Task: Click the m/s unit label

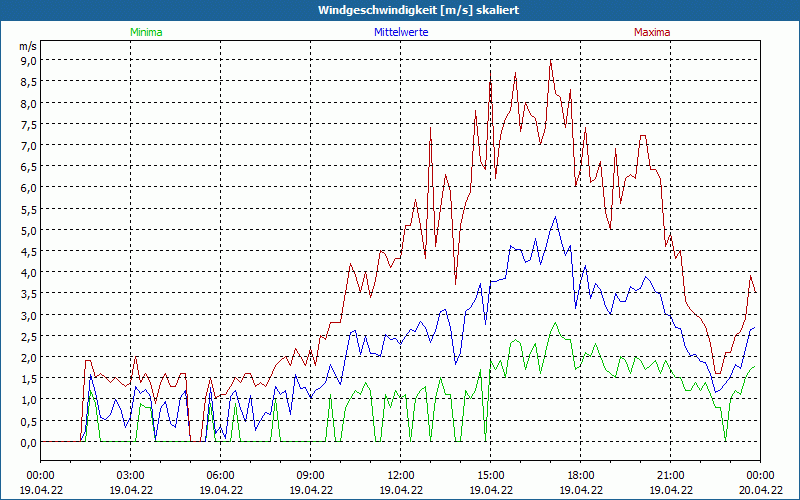Action: [28, 46]
